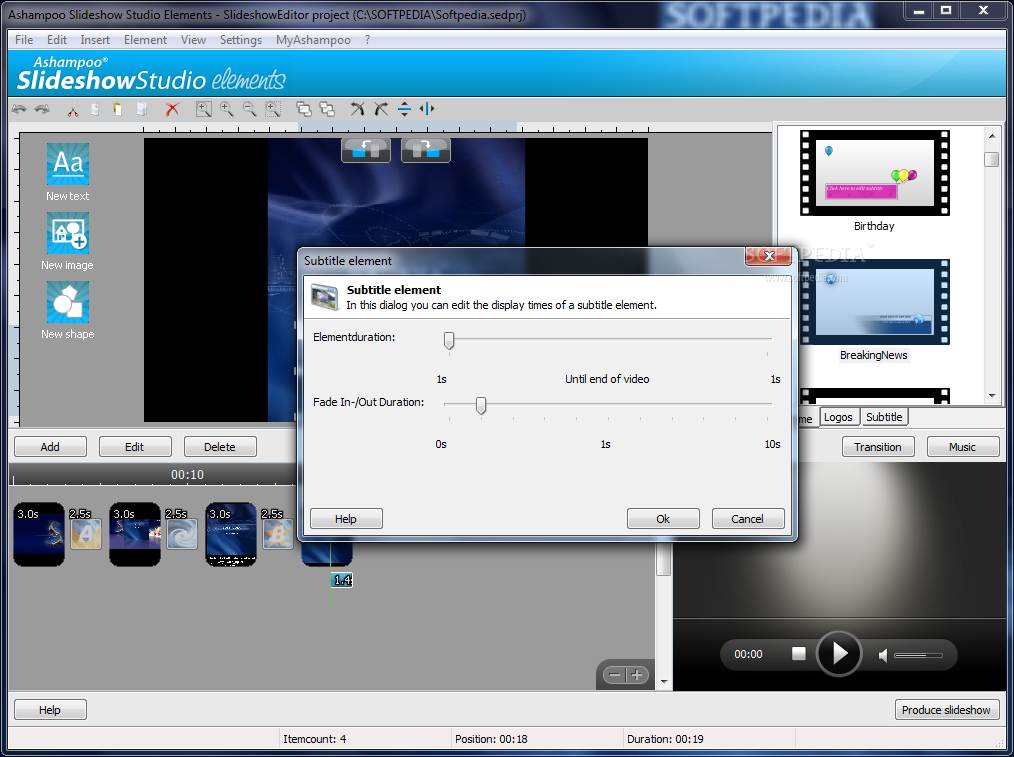Image resolution: width=1014 pixels, height=757 pixels.
Task: Click the timeline zoom in plus icon
Action: (x=637, y=675)
